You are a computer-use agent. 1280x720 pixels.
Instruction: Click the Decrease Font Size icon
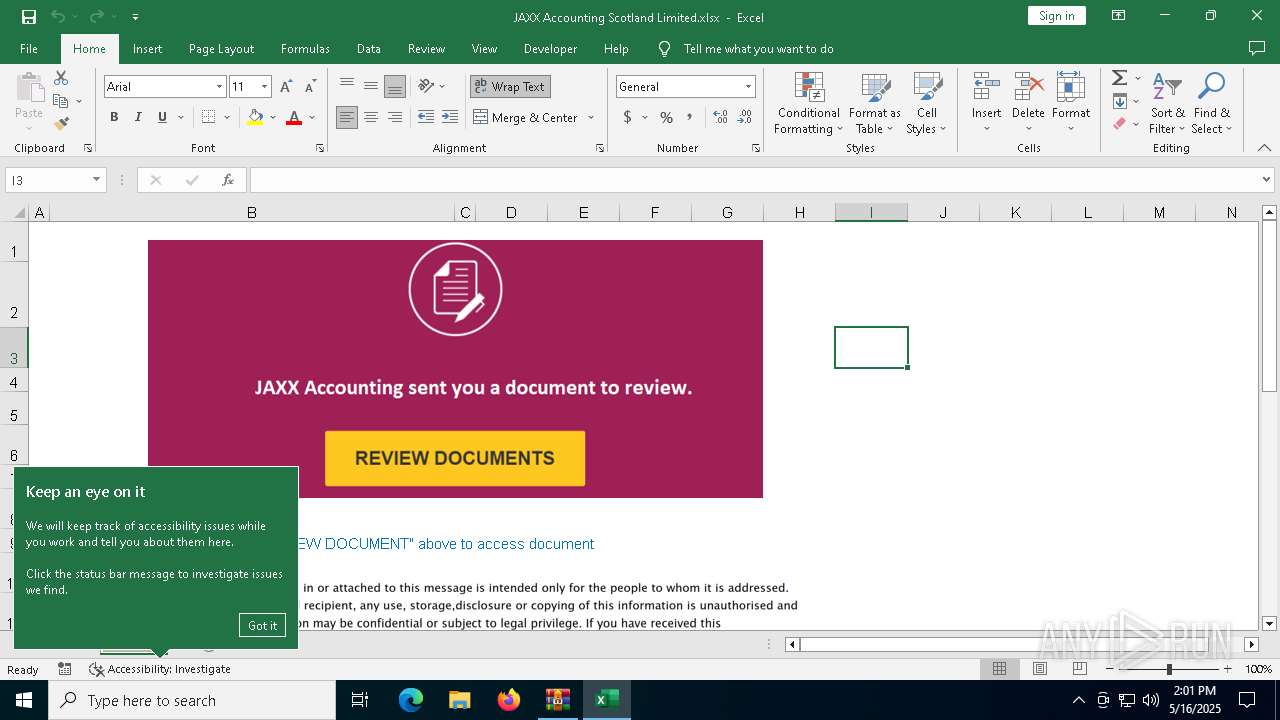tap(310, 87)
